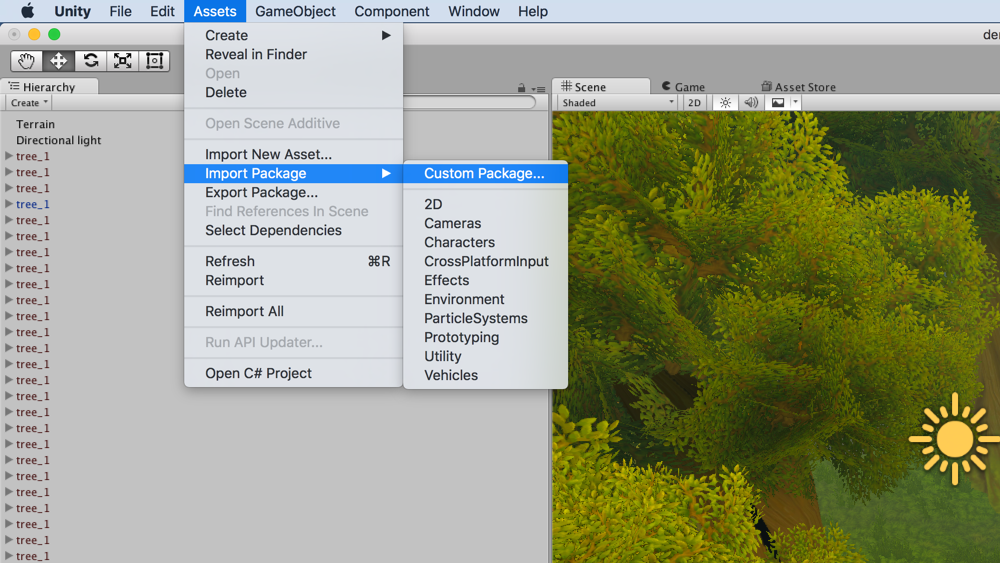Import the Characters package
Viewport: 1000px width, 563px height.
485,242
